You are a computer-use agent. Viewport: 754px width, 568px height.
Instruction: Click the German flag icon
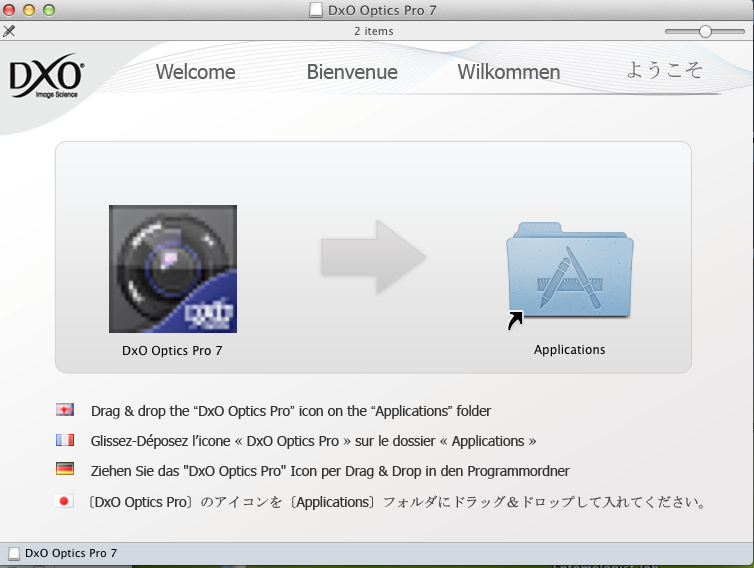point(64,469)
